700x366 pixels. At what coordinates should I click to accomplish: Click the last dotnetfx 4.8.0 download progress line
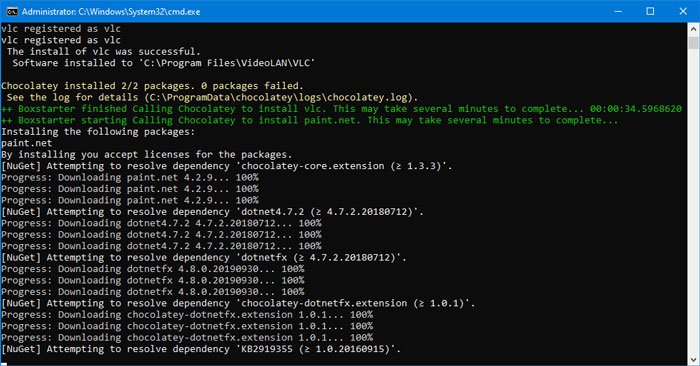pos(153,292)
